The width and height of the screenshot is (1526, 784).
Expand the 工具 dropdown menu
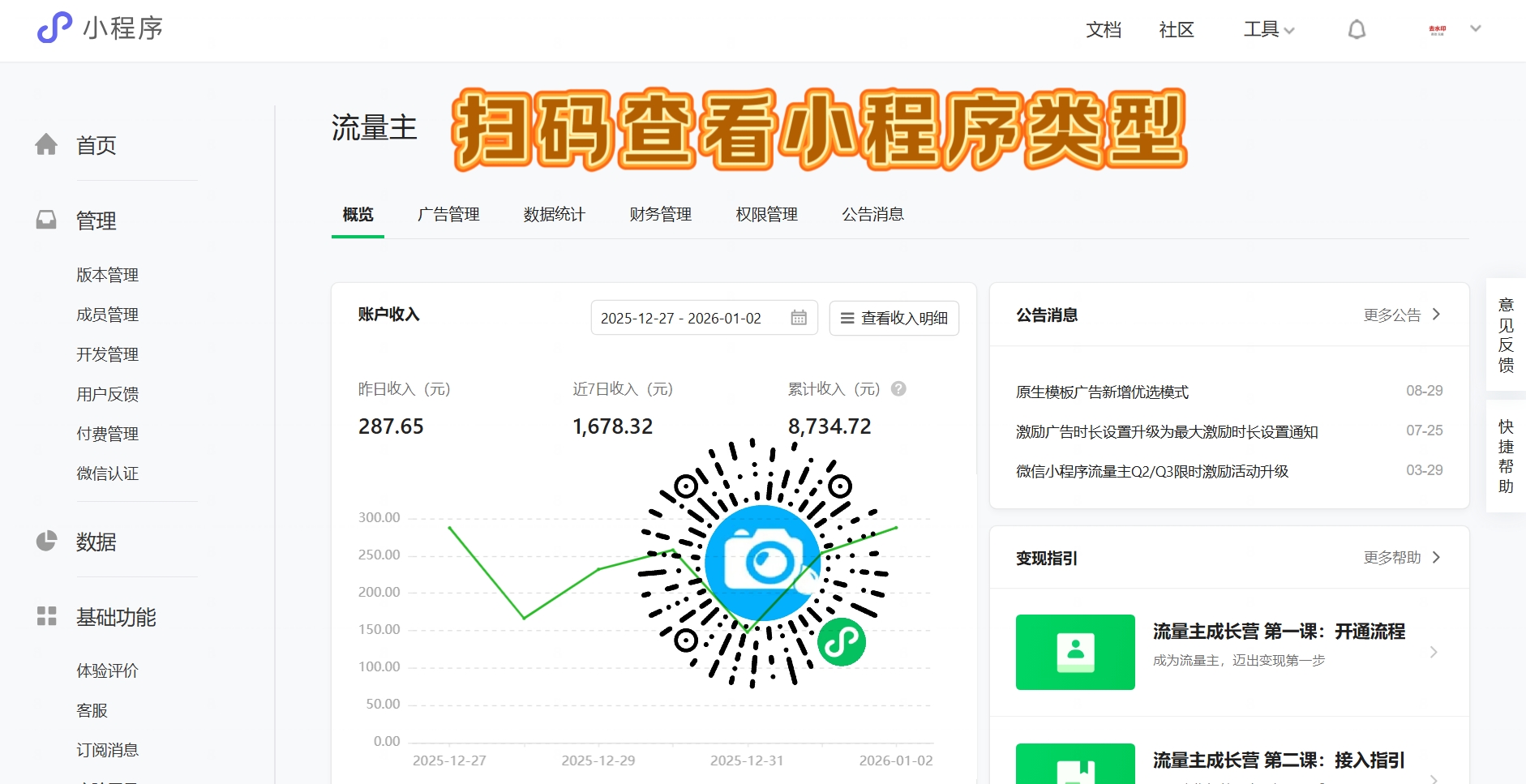tap(1269, 30)
